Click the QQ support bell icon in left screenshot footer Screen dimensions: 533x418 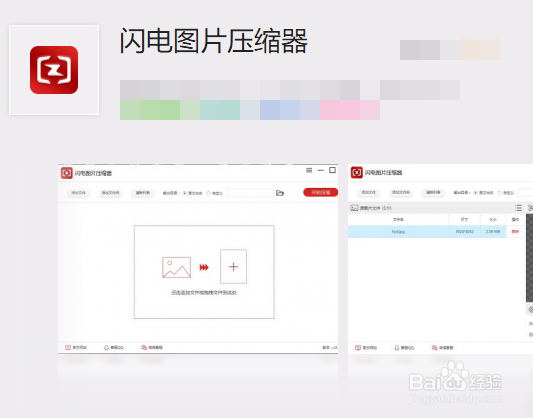click(106, 347)
